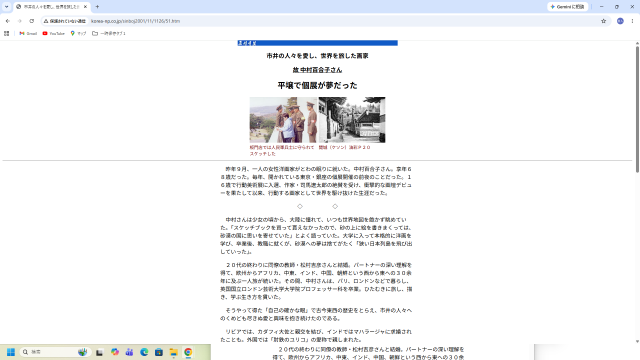Open the tab search dropdown arrow
Viewport: 640px width, 360px height.
point(7,7)
